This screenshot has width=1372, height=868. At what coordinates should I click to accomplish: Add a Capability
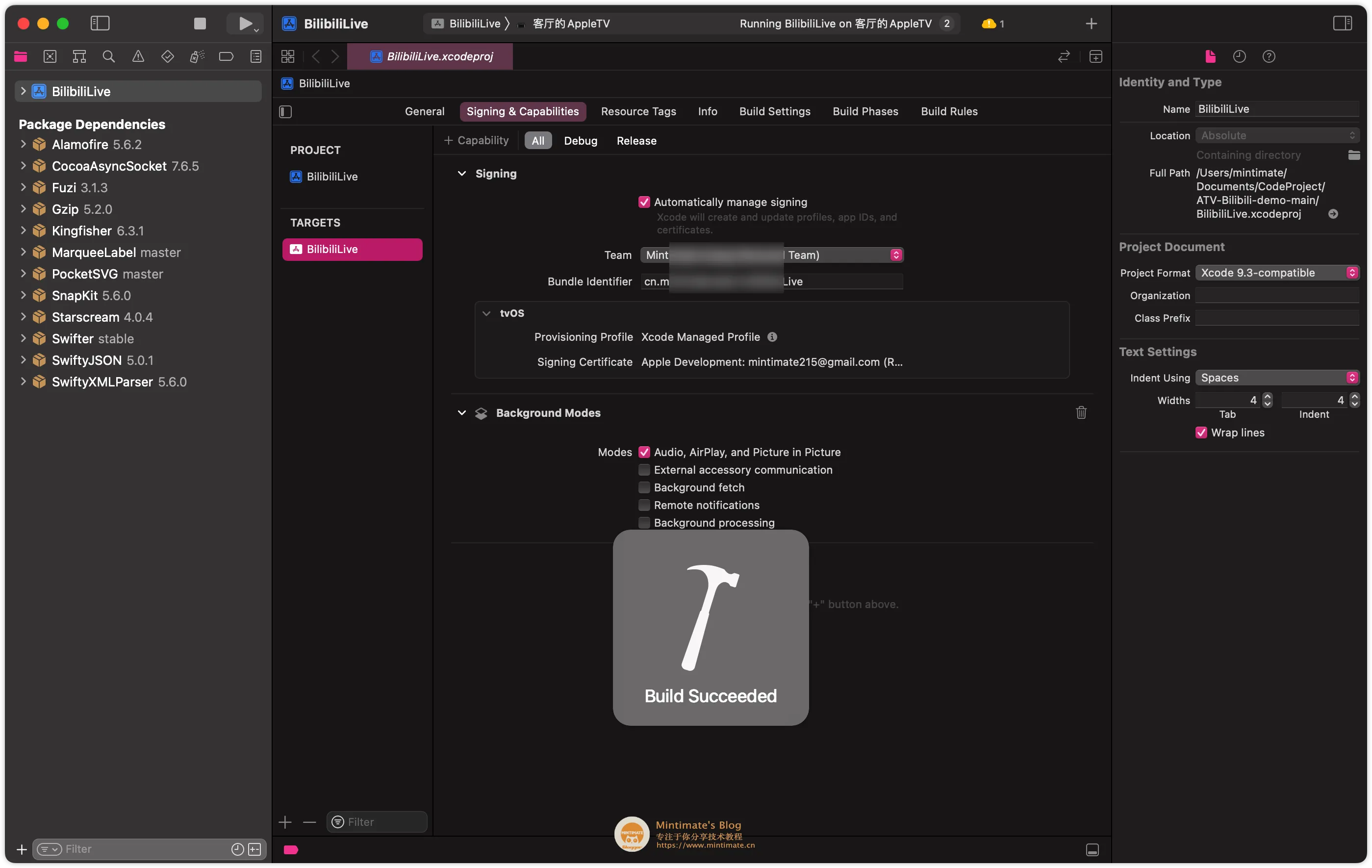point(476,140)
